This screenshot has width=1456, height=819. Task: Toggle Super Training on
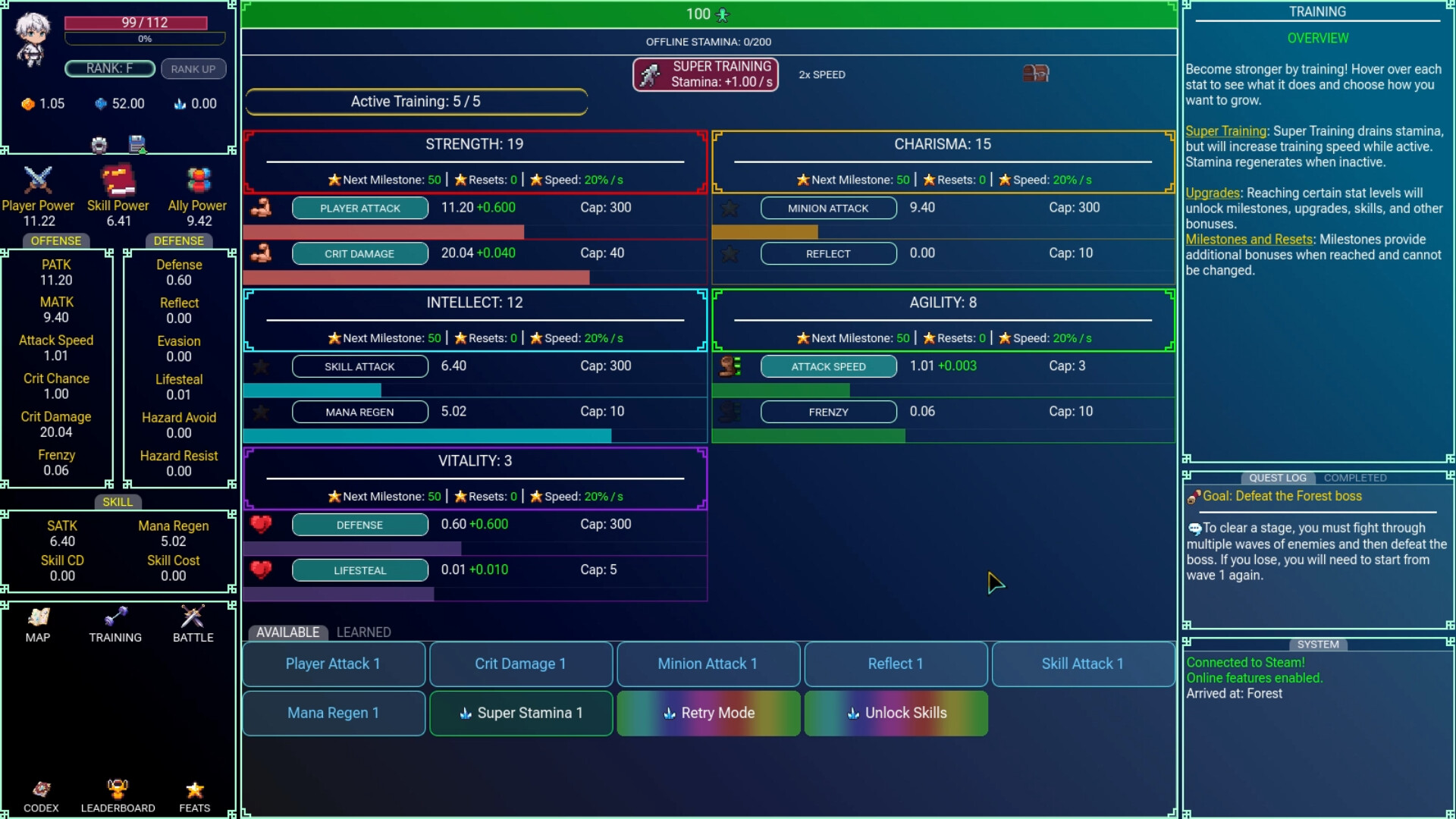(704, 74)
